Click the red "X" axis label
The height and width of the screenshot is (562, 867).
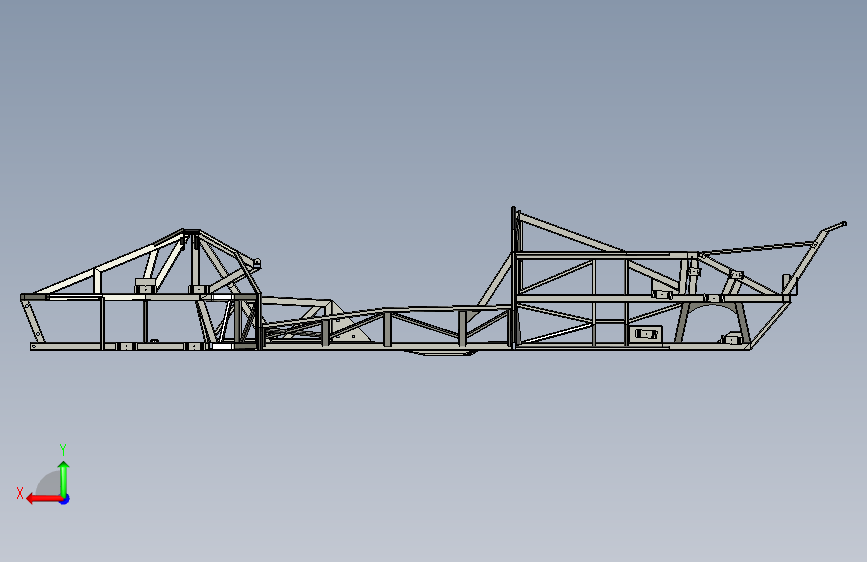(20, 493)
